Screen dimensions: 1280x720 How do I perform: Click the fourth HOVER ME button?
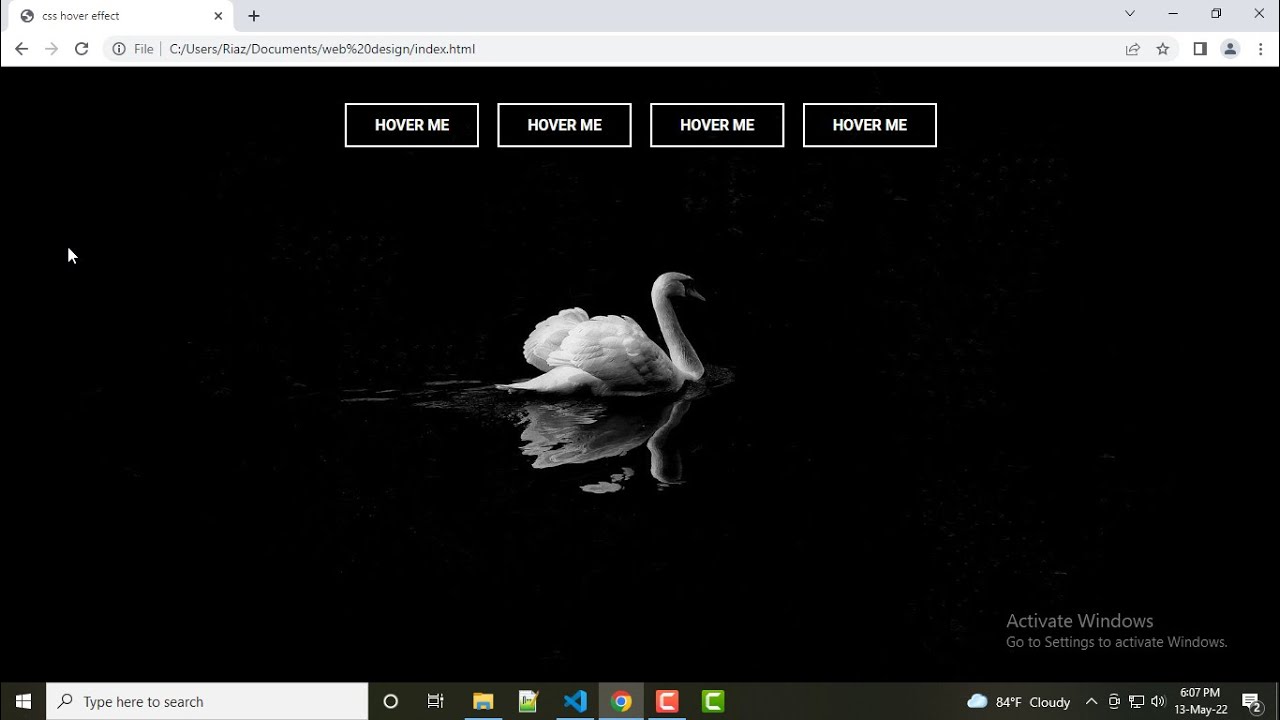tap(870, 125)
